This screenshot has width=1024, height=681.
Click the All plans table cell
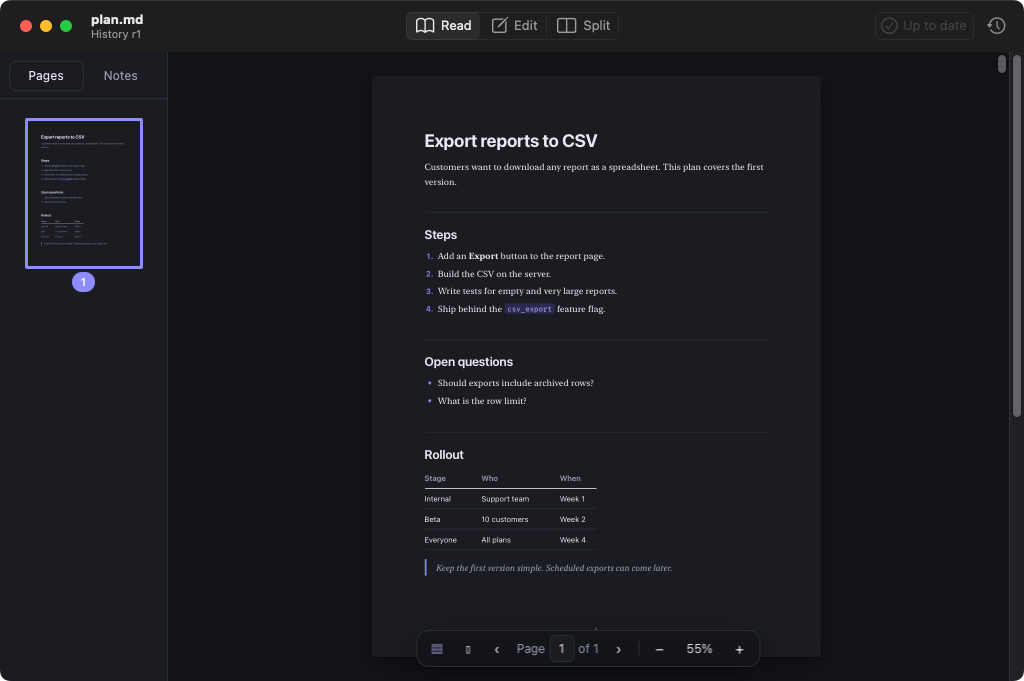point(496,540)
